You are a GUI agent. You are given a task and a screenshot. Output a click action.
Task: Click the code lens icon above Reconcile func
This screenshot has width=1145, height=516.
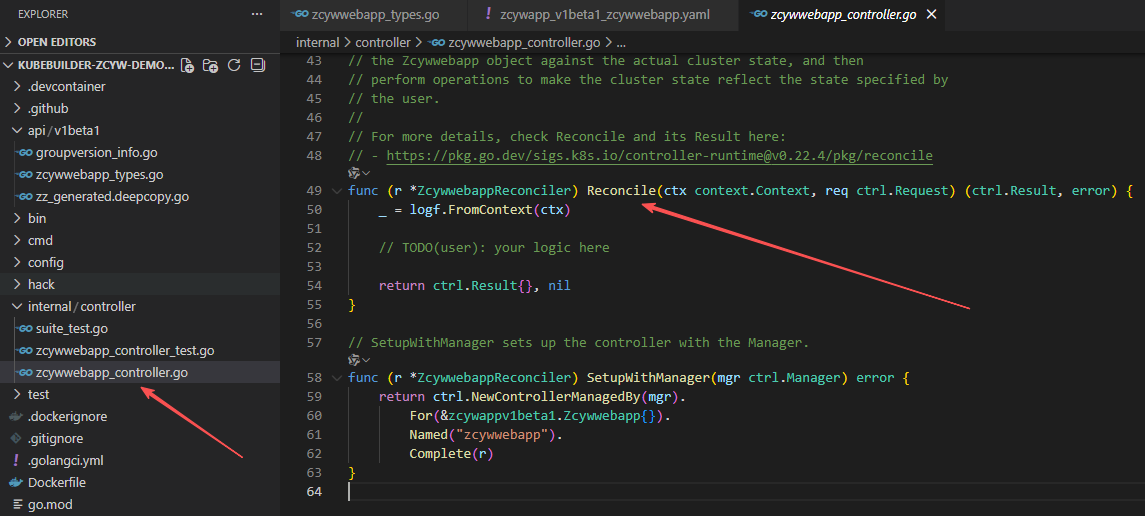tap(353, 173)
